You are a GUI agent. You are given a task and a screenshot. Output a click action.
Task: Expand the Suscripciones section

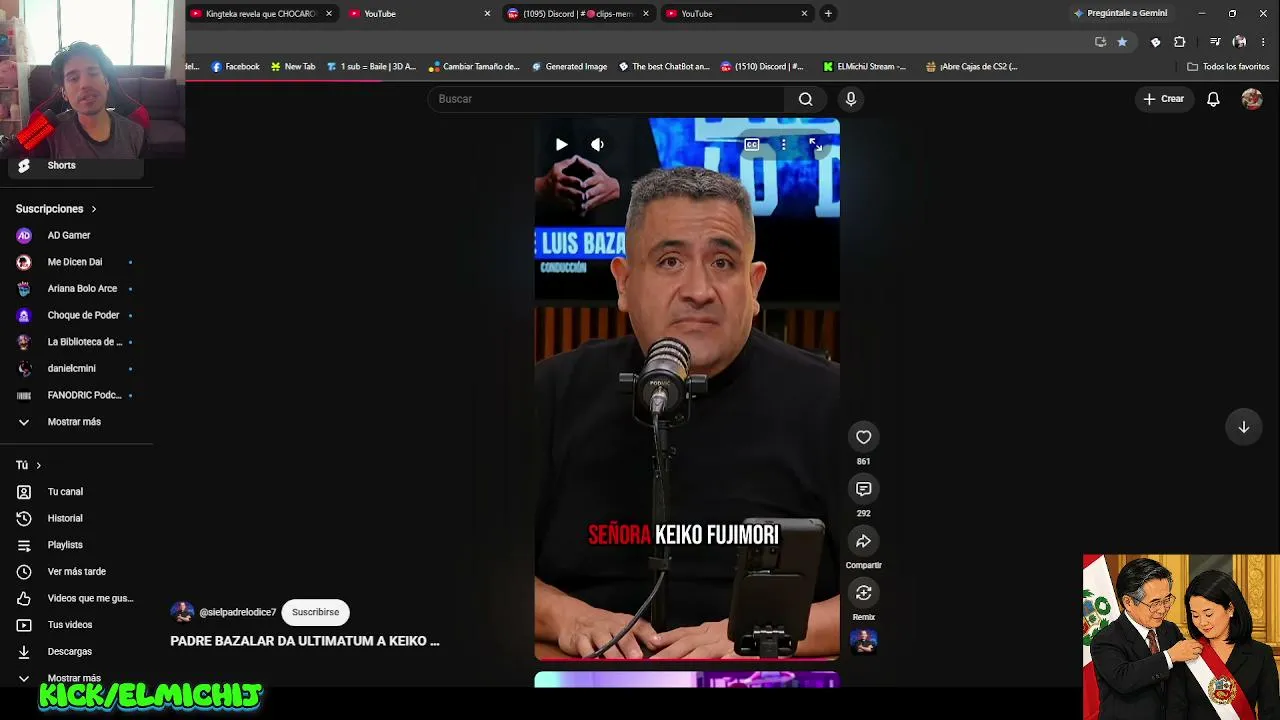56,209
